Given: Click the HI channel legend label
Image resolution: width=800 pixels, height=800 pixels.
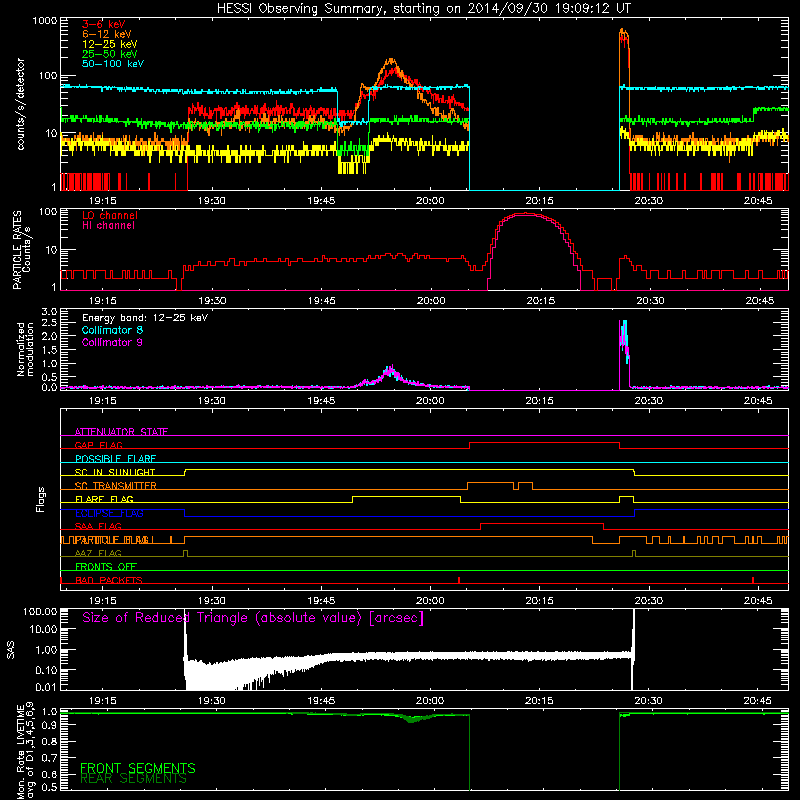Looking at the screenshot, I should [x=108, y=226].
